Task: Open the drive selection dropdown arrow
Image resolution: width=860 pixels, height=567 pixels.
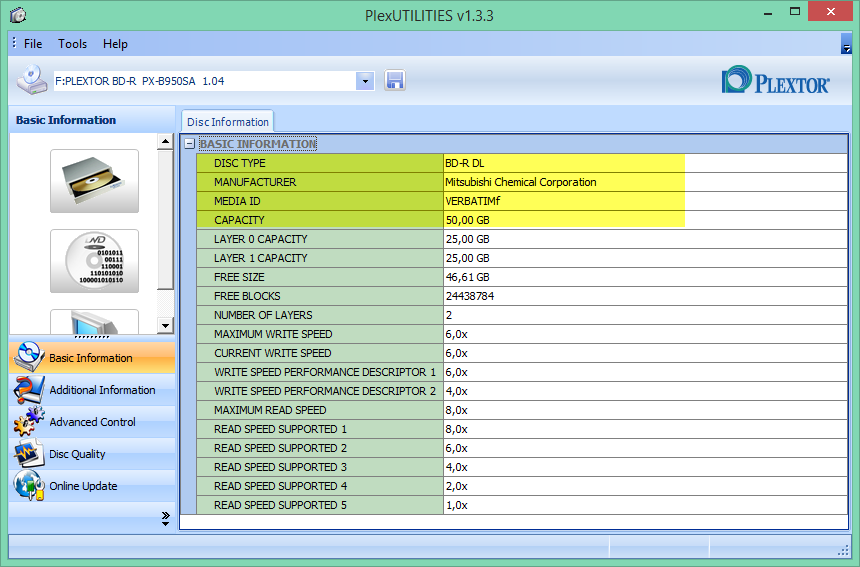Action: (365, 82)
